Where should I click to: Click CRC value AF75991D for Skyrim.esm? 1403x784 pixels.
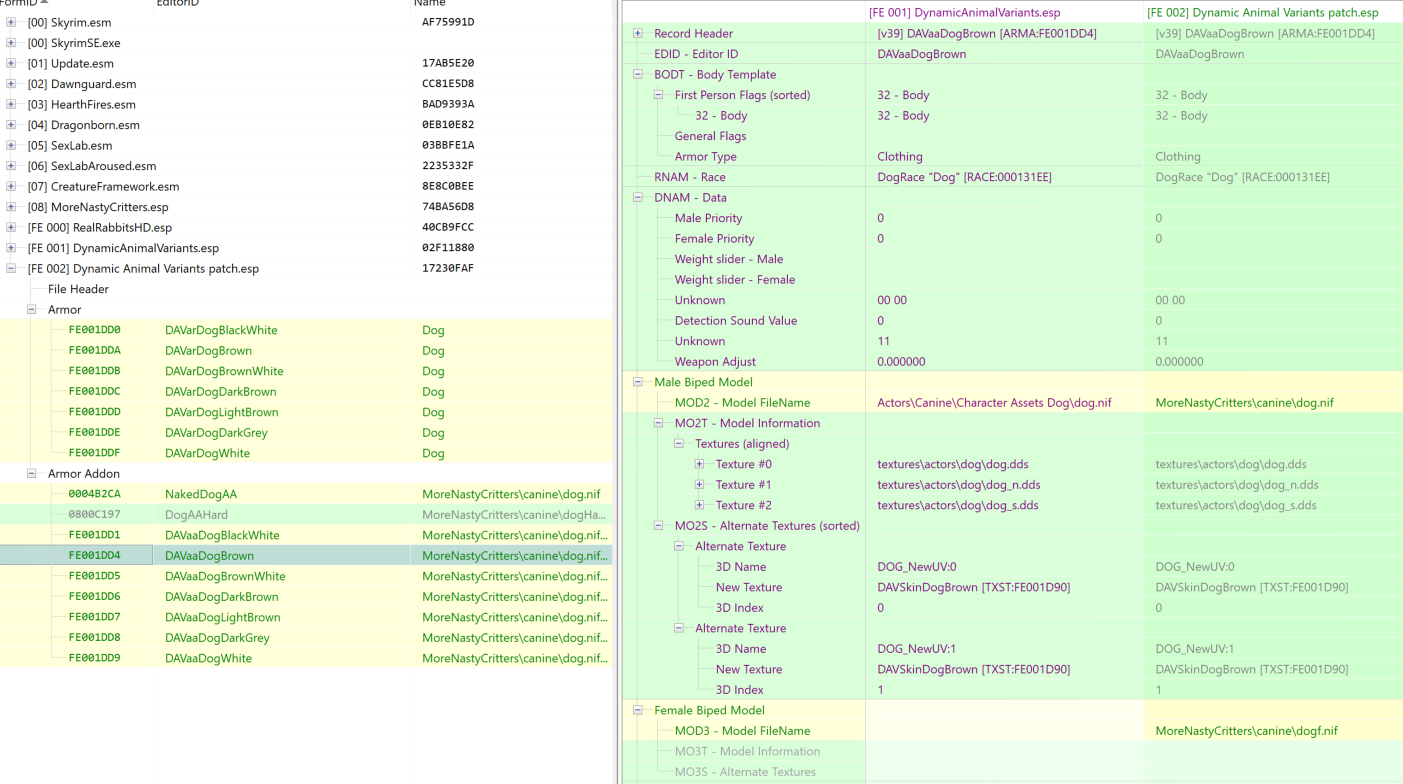coord(448,22)
